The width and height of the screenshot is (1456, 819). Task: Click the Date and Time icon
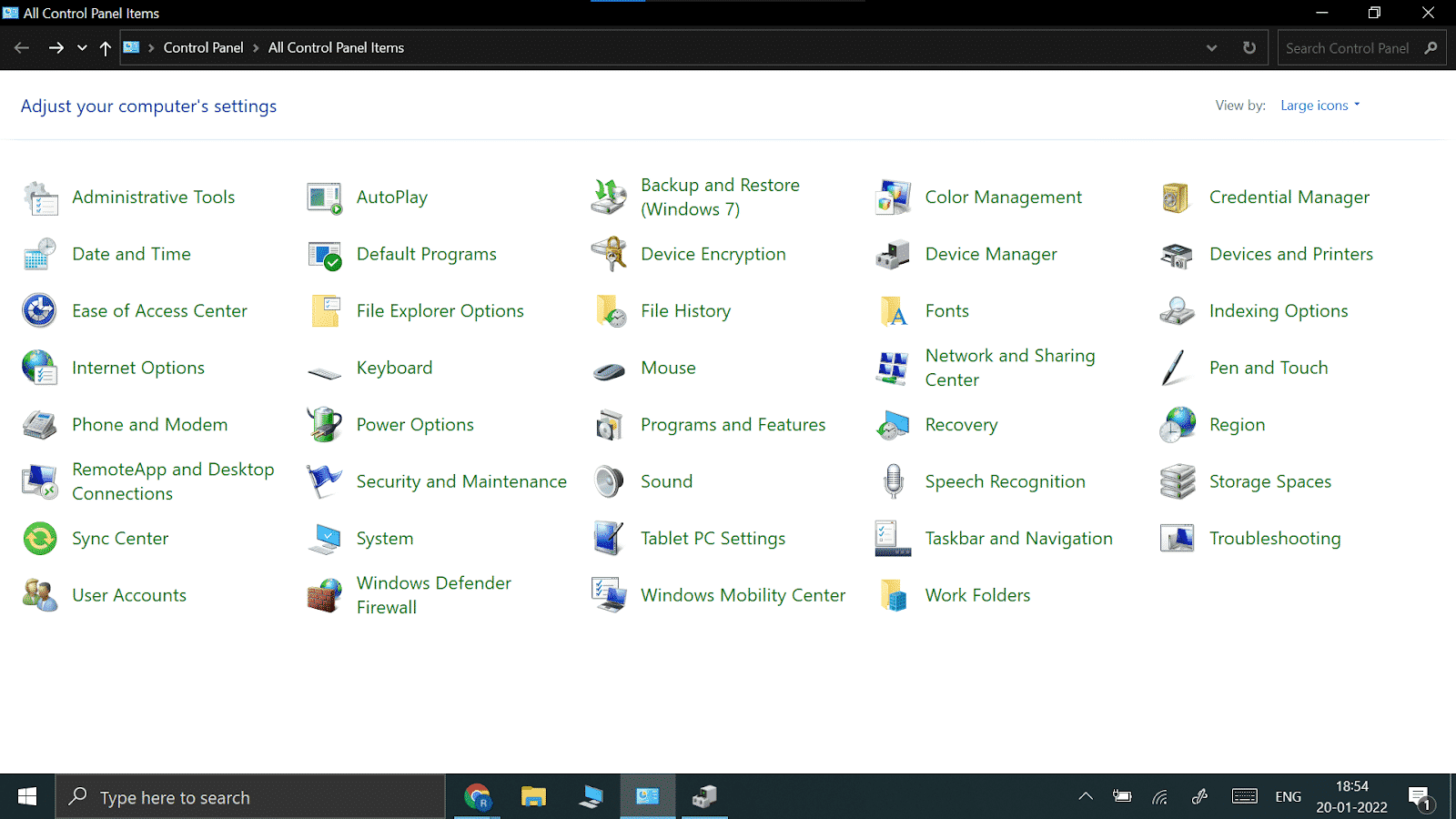40,255
